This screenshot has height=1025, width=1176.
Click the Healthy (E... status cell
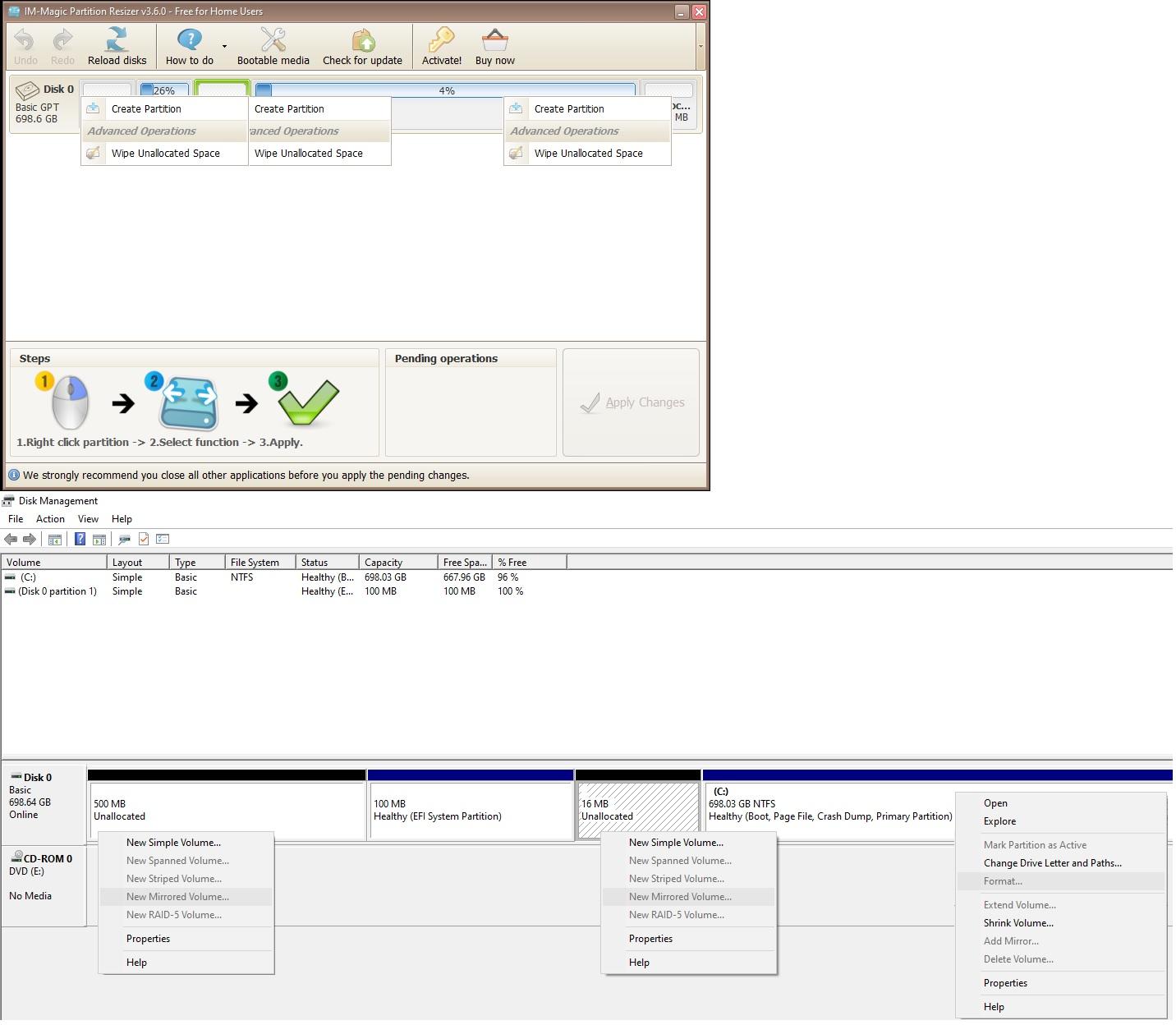pos(328,591)
